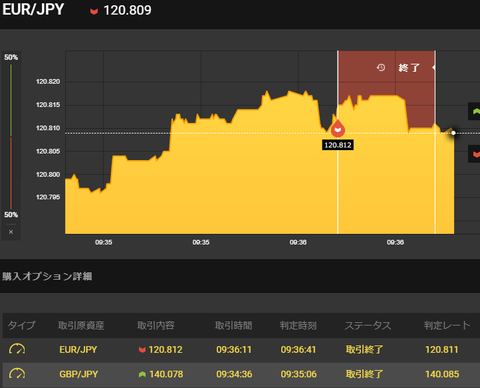The image size is (480, 388).
Task: Click the 120.795 price axis label
Action: point(48,197)
